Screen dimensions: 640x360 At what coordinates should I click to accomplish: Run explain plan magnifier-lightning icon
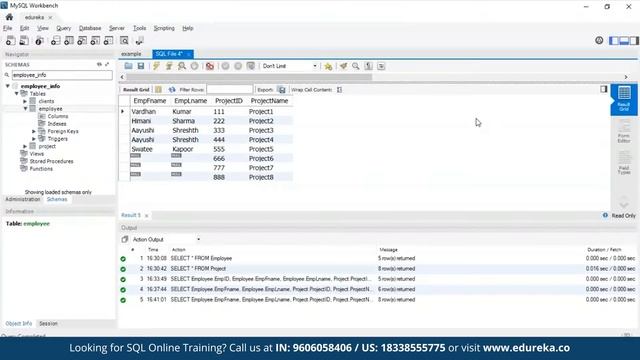tap(182, 66)
